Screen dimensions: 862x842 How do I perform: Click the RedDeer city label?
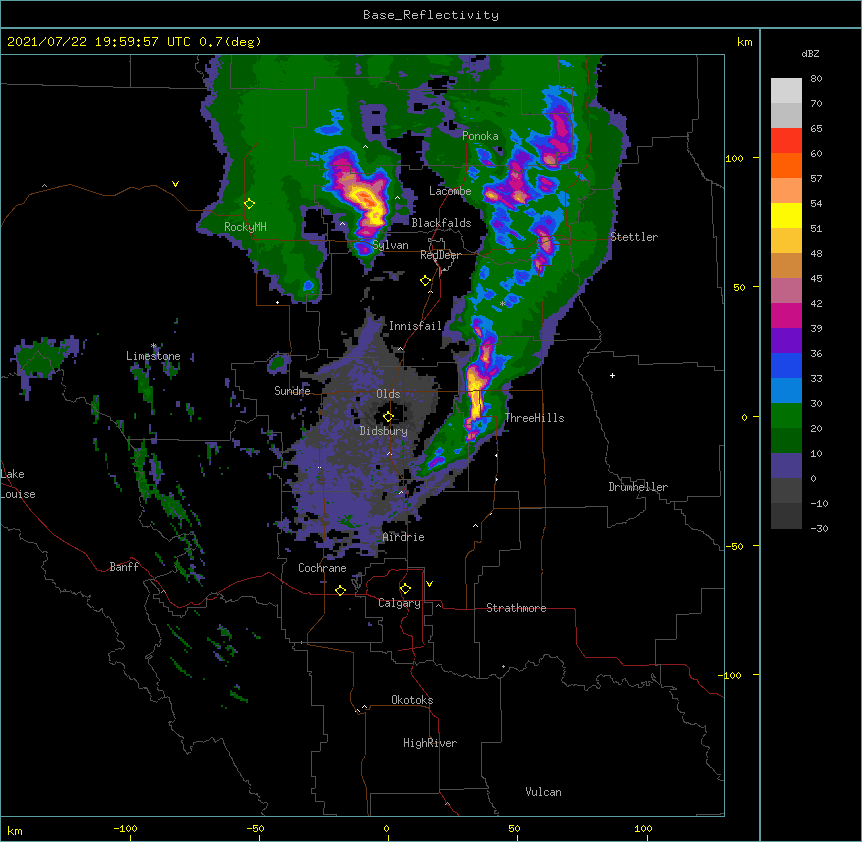(440, 255)
